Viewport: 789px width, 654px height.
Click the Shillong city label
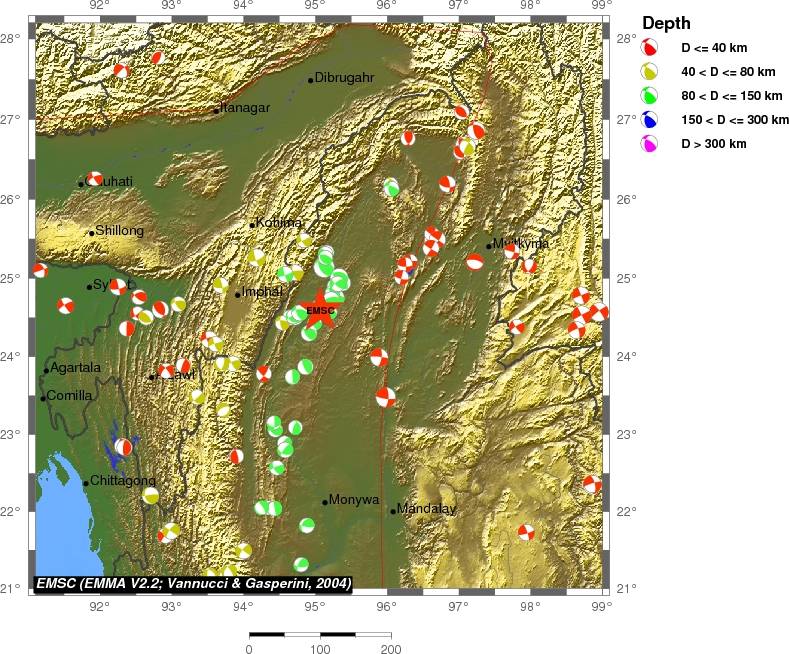[119, 231]
